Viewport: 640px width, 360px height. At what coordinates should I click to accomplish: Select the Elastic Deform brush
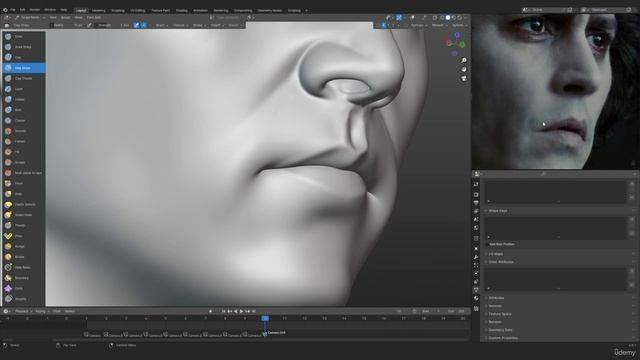[x=23, y=204]
